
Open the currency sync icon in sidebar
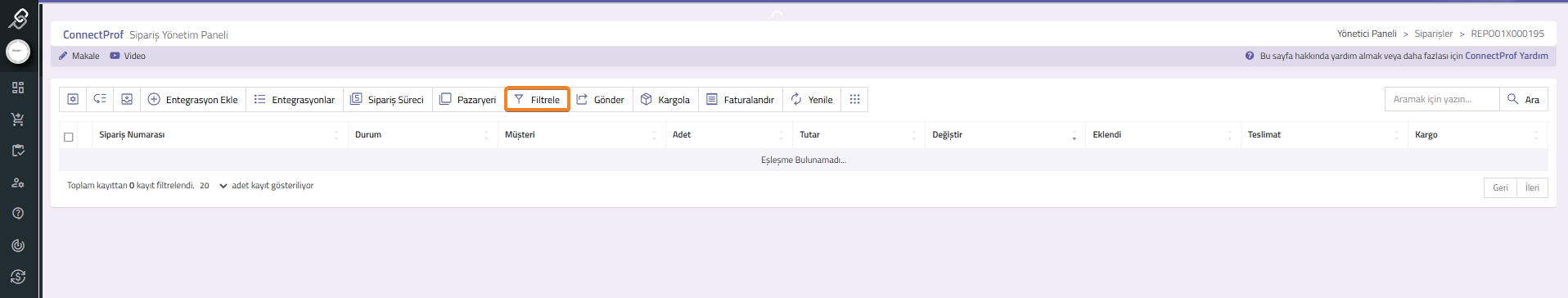click(18, 277)
